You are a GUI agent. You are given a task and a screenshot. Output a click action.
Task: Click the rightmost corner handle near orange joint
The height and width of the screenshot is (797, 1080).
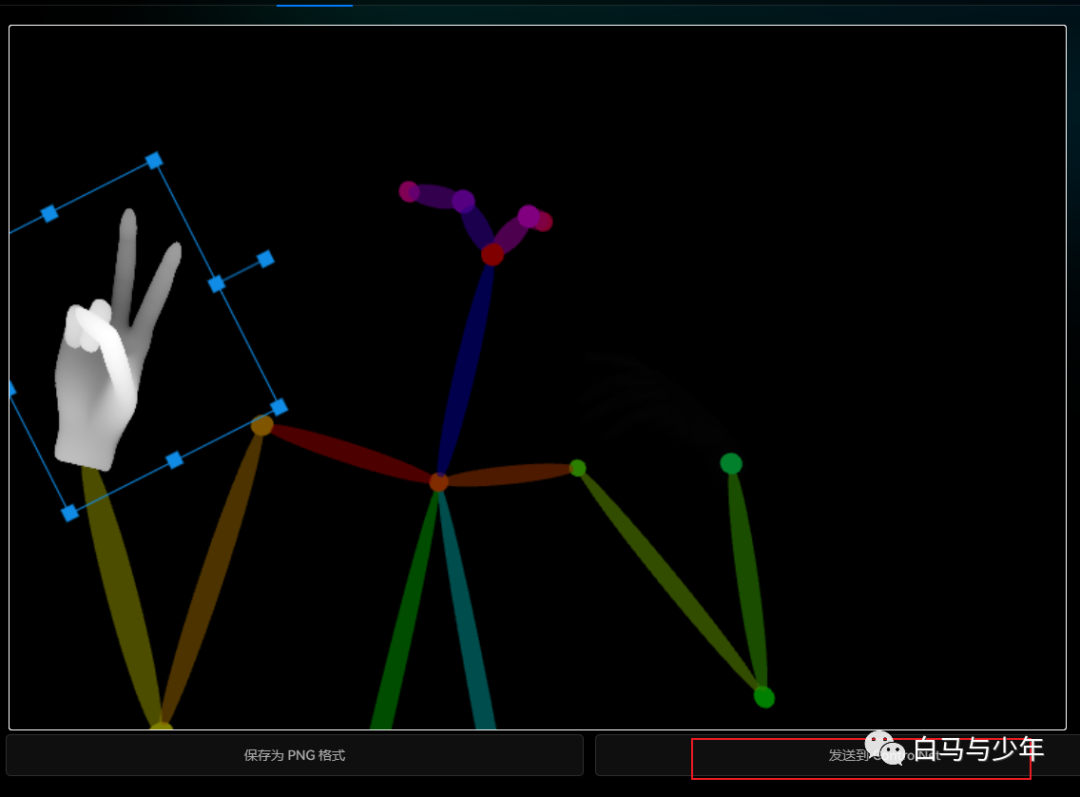coord(279,407)
